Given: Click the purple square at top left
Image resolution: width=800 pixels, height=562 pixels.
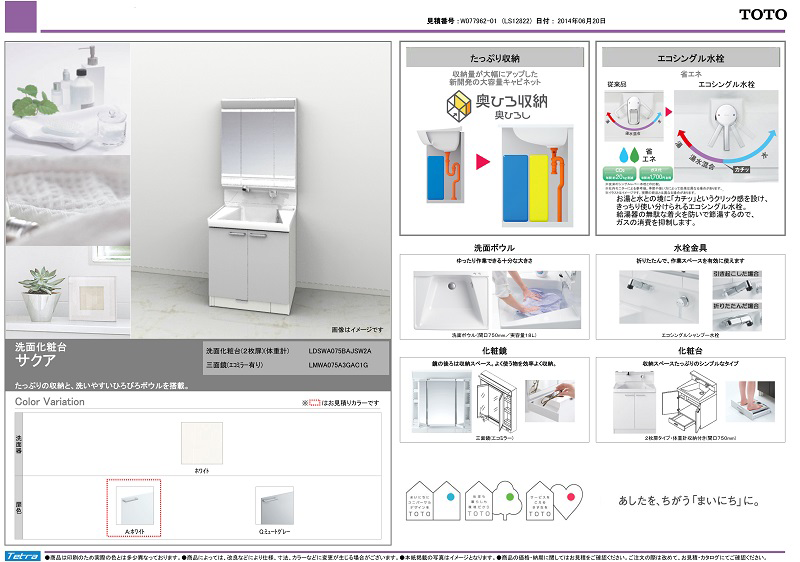Looking at the screenshot, I should coord(21,17).
